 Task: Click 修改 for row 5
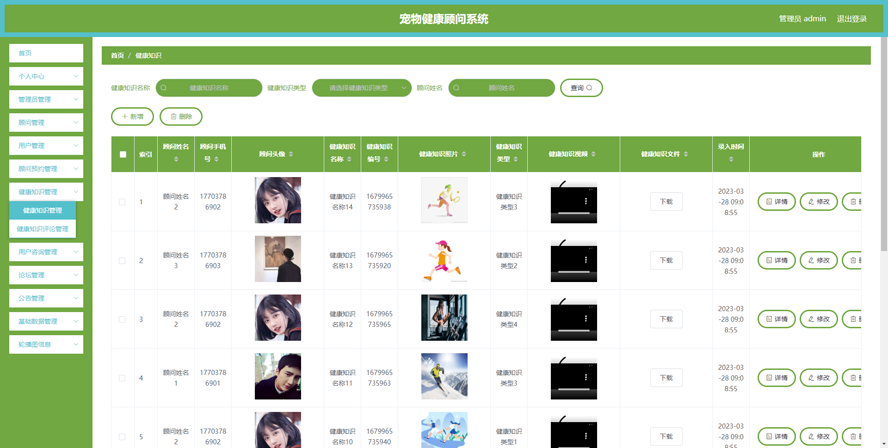coord(818,437)
